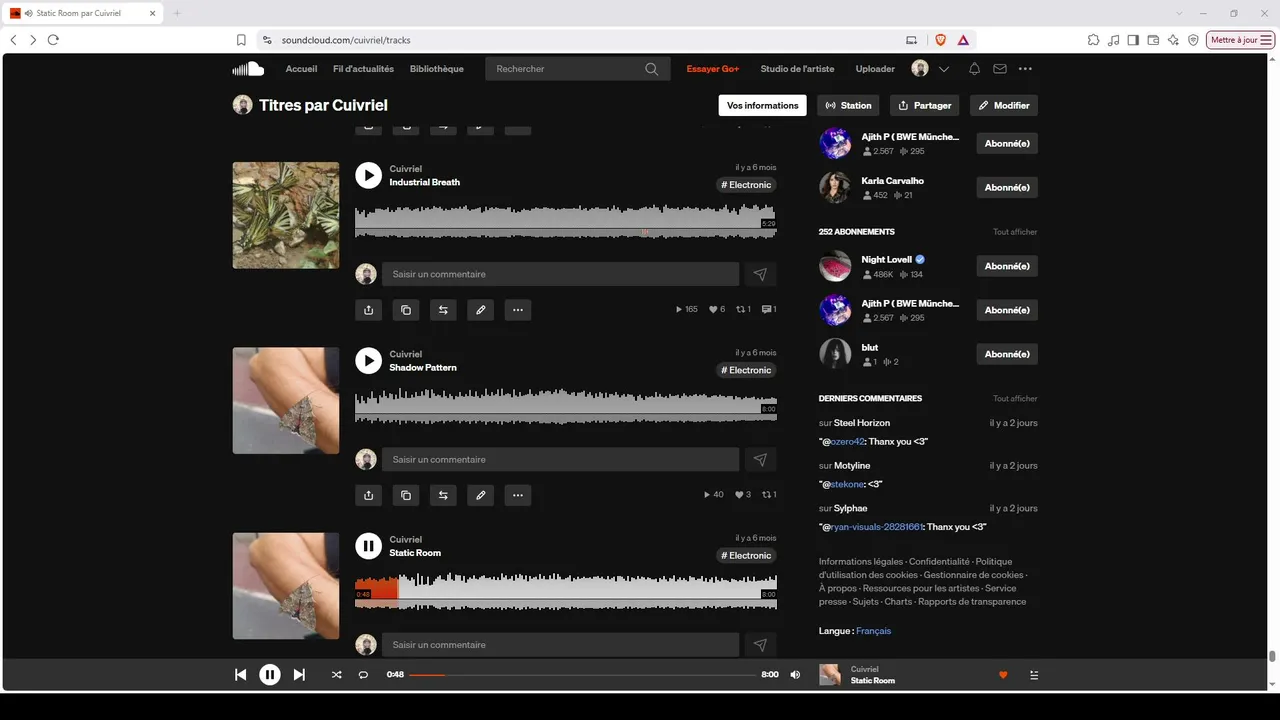Viewport: 1280px width, 720px height.
Task: Seek within the Static Room waveform
Action: pyautogui.click(x=565, y=591)
